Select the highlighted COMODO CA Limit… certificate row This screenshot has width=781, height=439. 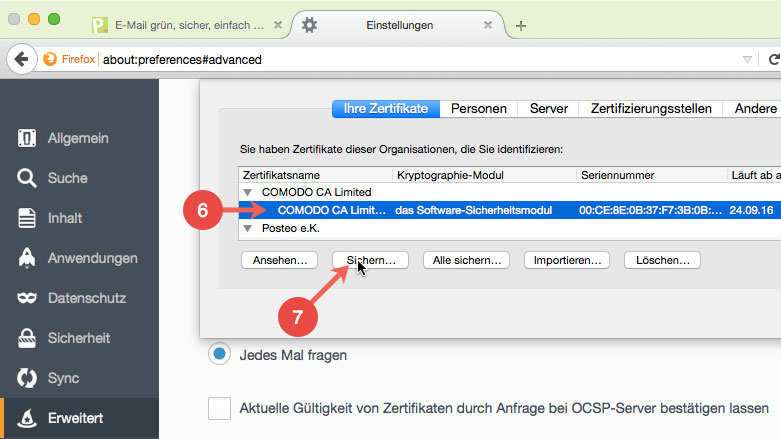pos(510,210)
